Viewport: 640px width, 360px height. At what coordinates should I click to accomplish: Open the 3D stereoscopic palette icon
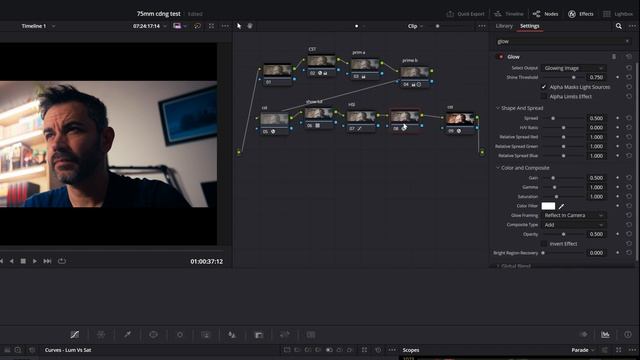(x=311, y=335)
